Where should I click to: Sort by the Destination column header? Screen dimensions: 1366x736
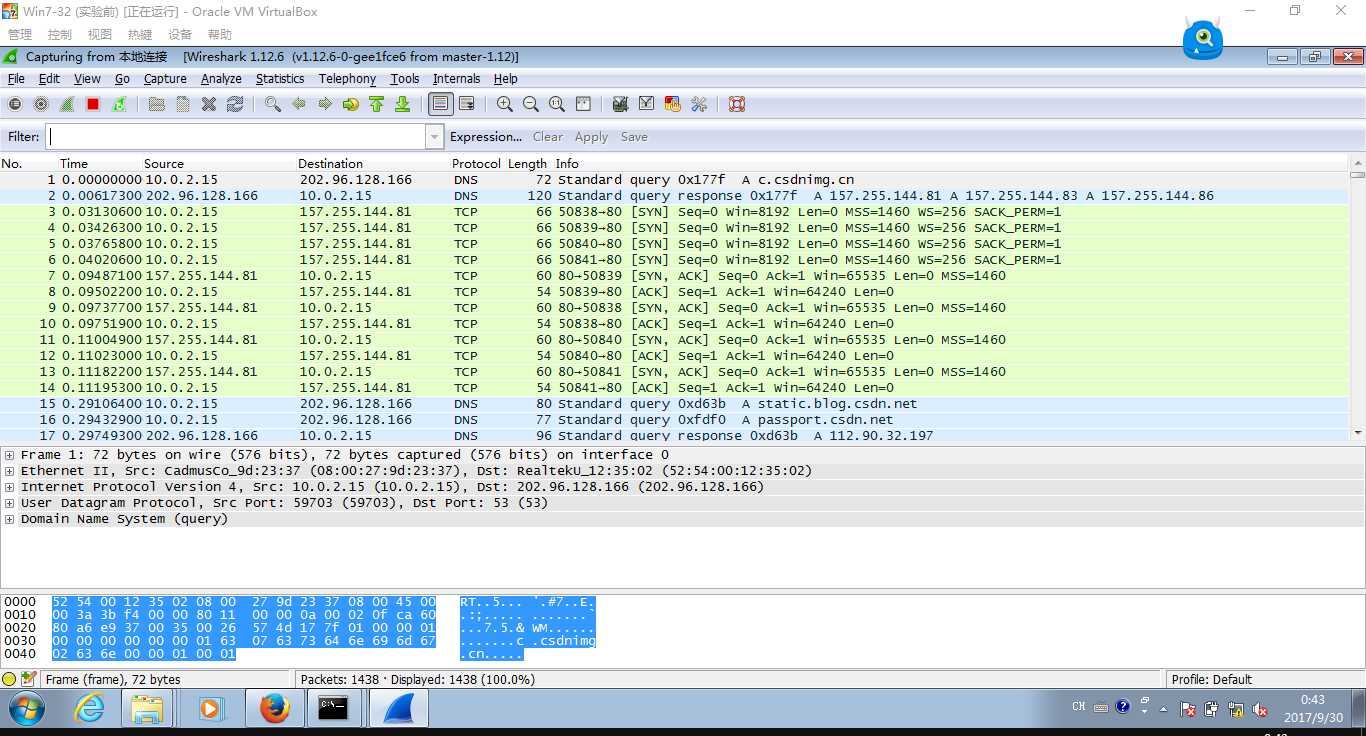click(x=330, y=164)
